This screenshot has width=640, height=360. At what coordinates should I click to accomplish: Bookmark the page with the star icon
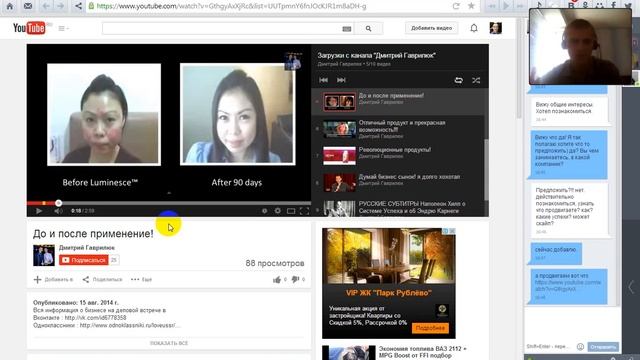471,6
